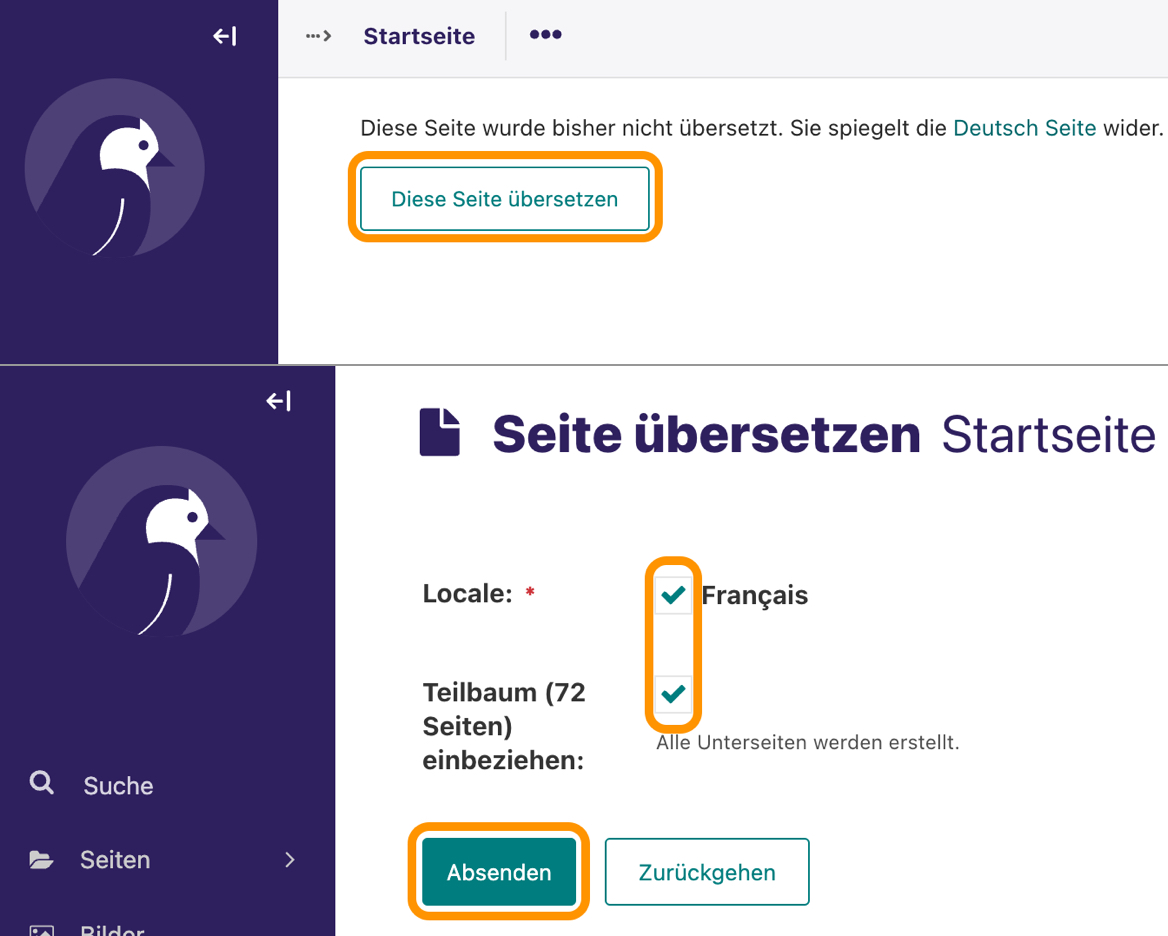1168x936 pixels.
Task: Collapse sidebar using top arrow icon
Action: [x=225, y=36]
